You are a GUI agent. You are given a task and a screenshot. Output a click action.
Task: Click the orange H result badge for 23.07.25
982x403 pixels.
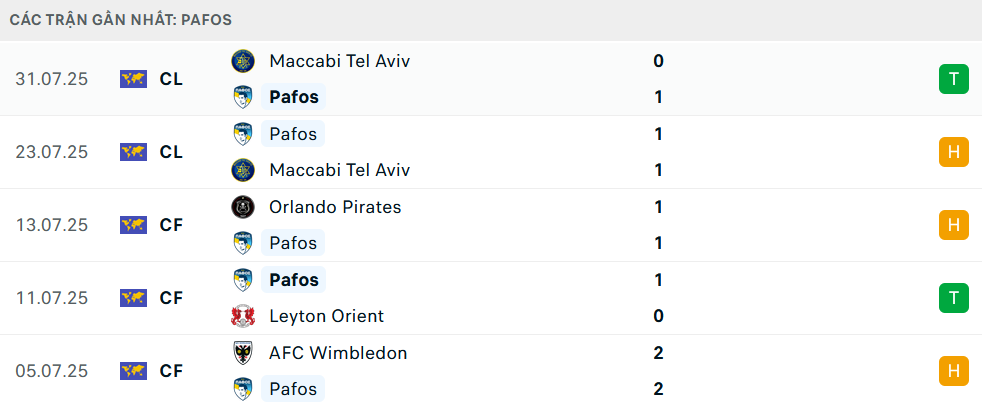pyautogui.click(x=954, y=152)
